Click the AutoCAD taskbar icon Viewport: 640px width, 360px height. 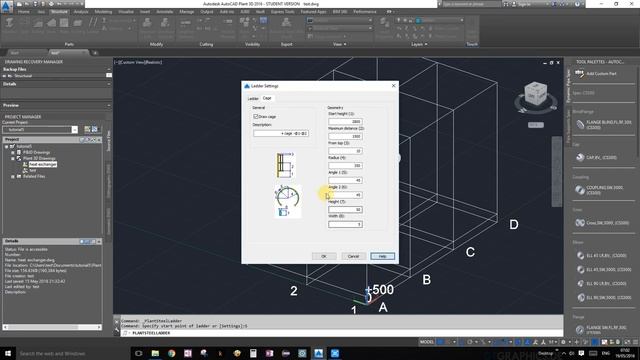coord(318,353)
